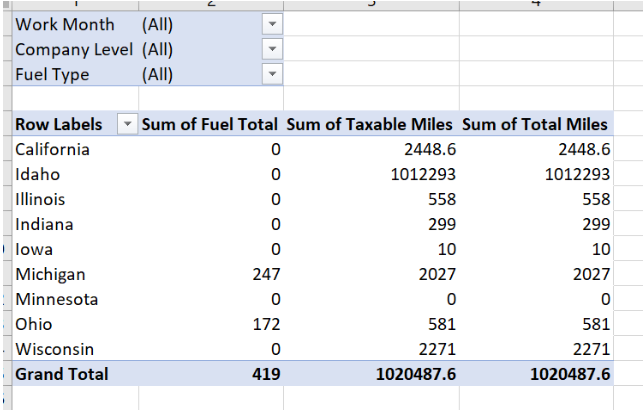Viewport: 644px width, 410px height.
Task: Open the Work Month filter dropdown
Action: (x=272, y=24)
